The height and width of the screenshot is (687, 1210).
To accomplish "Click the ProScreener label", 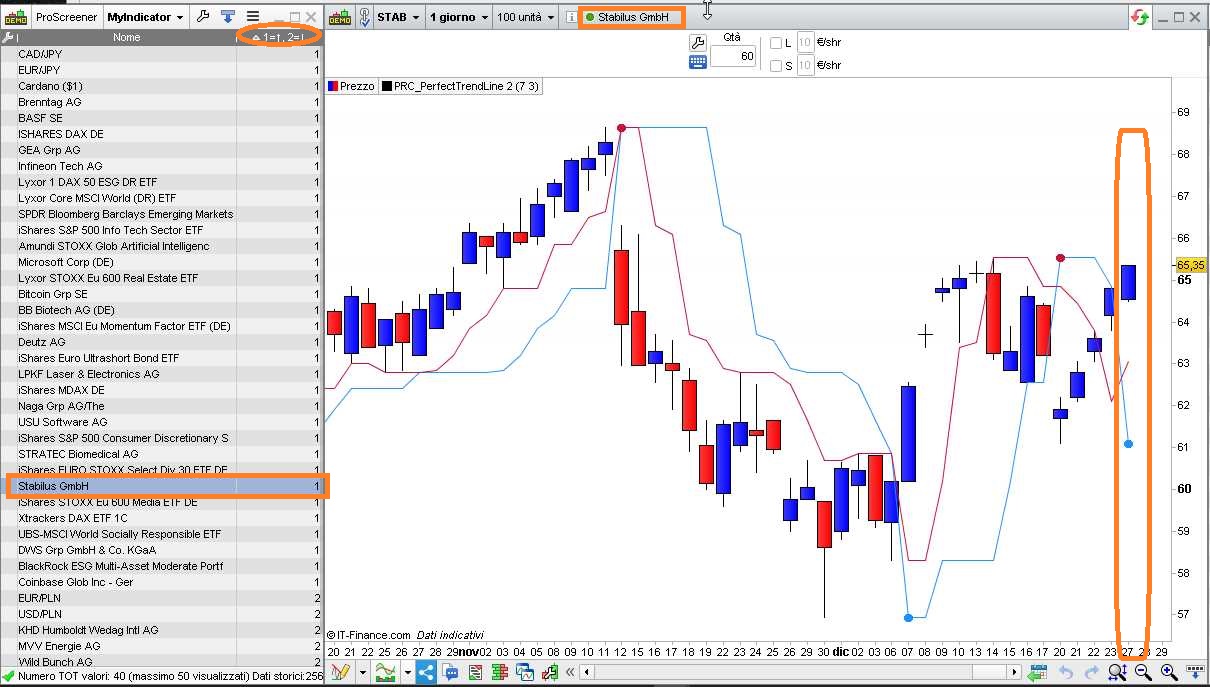I will (x=67, y=17).
